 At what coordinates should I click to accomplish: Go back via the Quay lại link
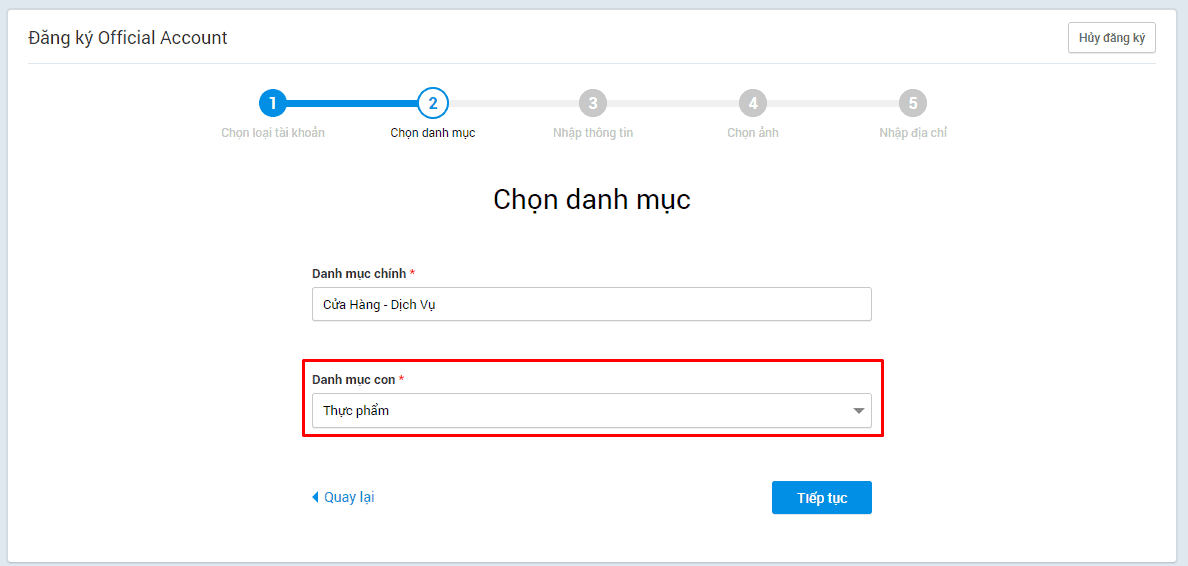pyautogui.click(x=349, y=497)
